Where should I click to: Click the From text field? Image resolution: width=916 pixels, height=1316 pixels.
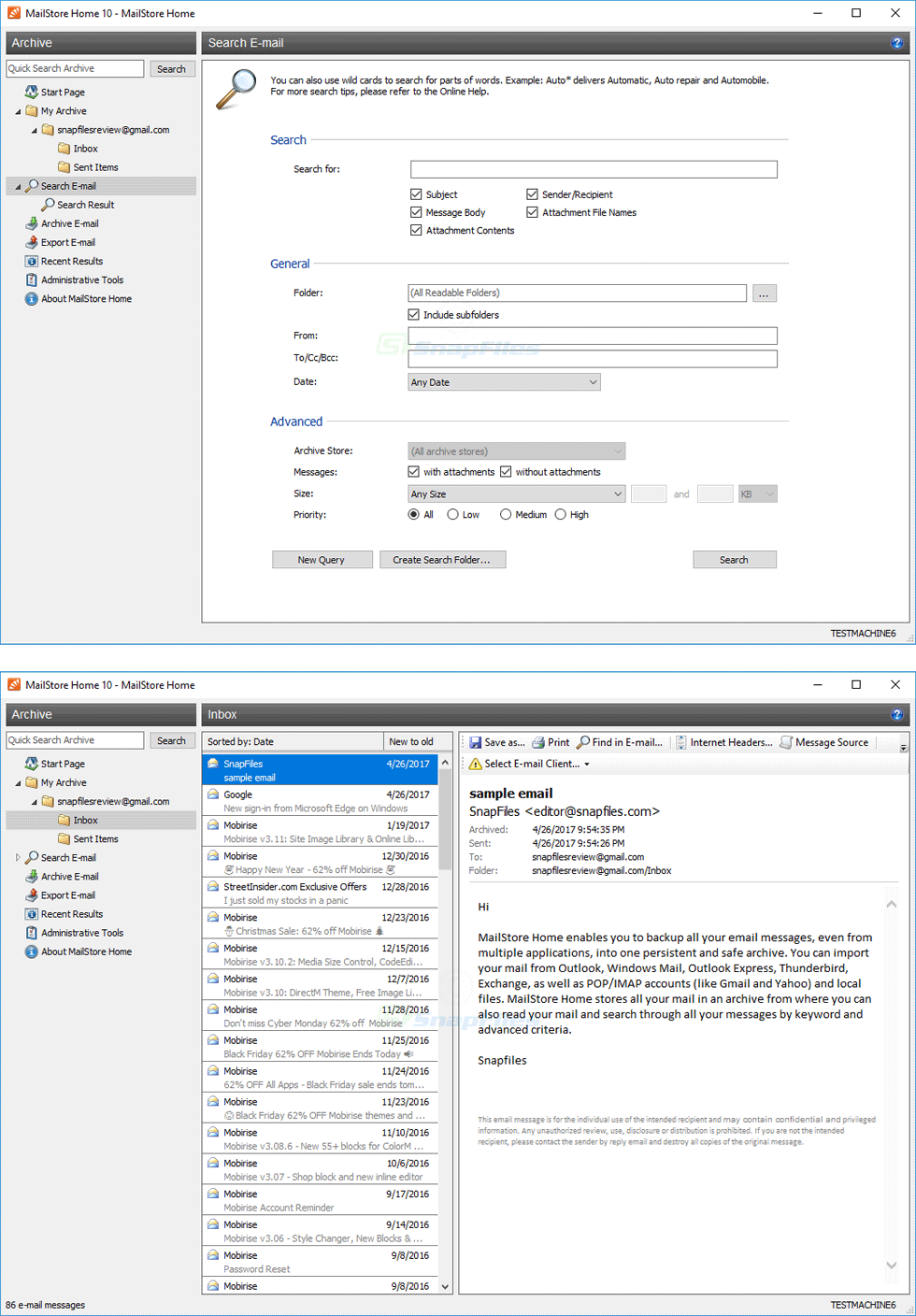[593, 336]
